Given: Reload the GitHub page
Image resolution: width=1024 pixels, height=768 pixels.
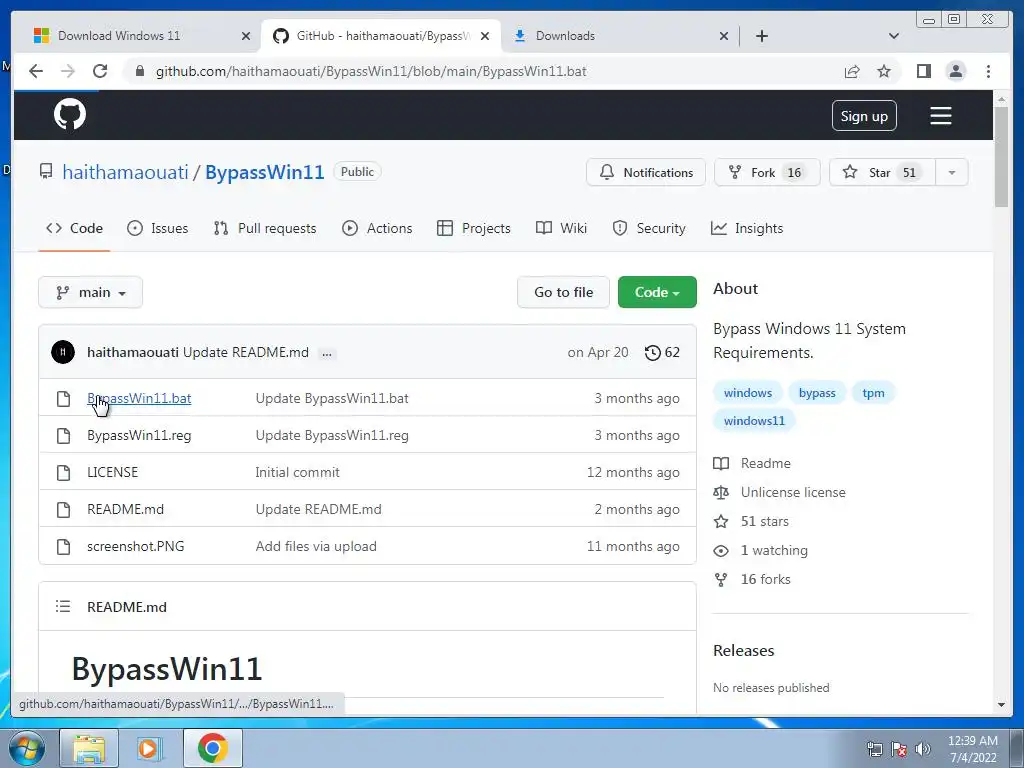Looking at the screenshot, I should pyautogui.click(x=100, y=71).
